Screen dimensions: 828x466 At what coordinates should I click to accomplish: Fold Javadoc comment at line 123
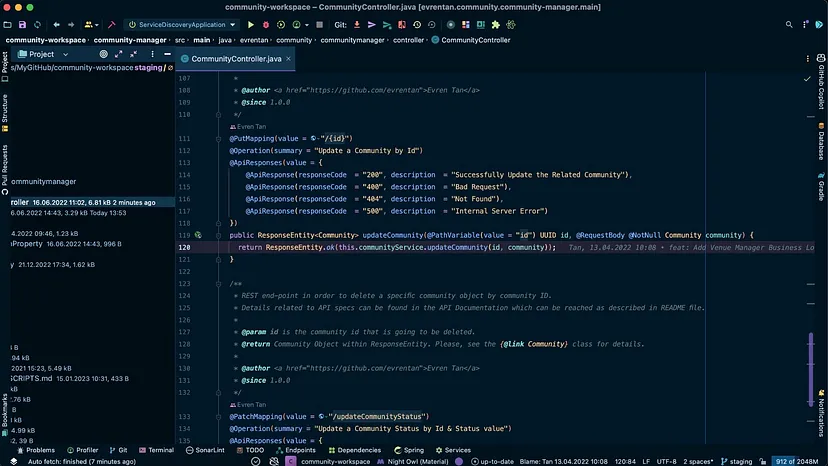tap(218, 284)
